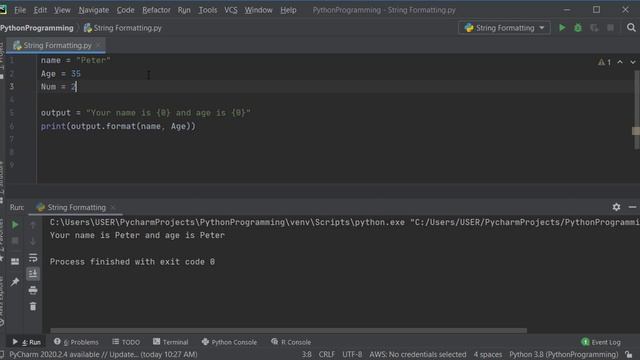Close the String Formatting run tab
Viewport: 640px width, 360px height.
(113, 207)
